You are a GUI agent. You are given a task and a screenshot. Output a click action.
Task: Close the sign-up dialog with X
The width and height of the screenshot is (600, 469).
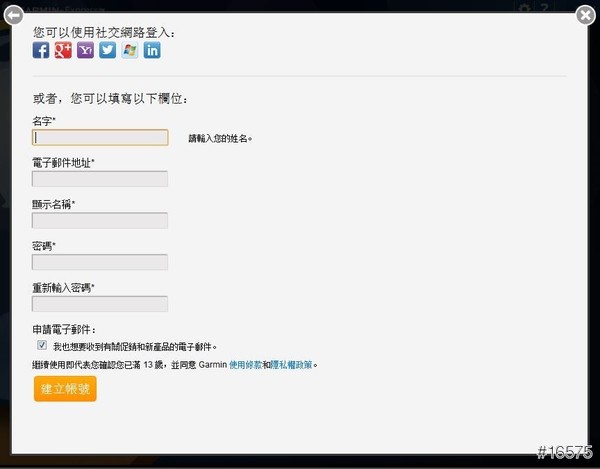(x=586, y=14)
